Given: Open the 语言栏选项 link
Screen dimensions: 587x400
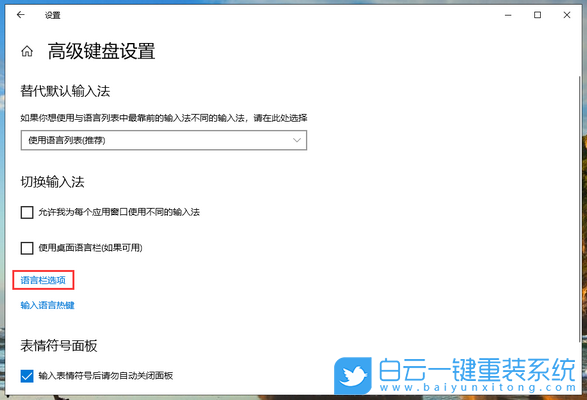Looking at the screenshot, I should tap(43, 280).
